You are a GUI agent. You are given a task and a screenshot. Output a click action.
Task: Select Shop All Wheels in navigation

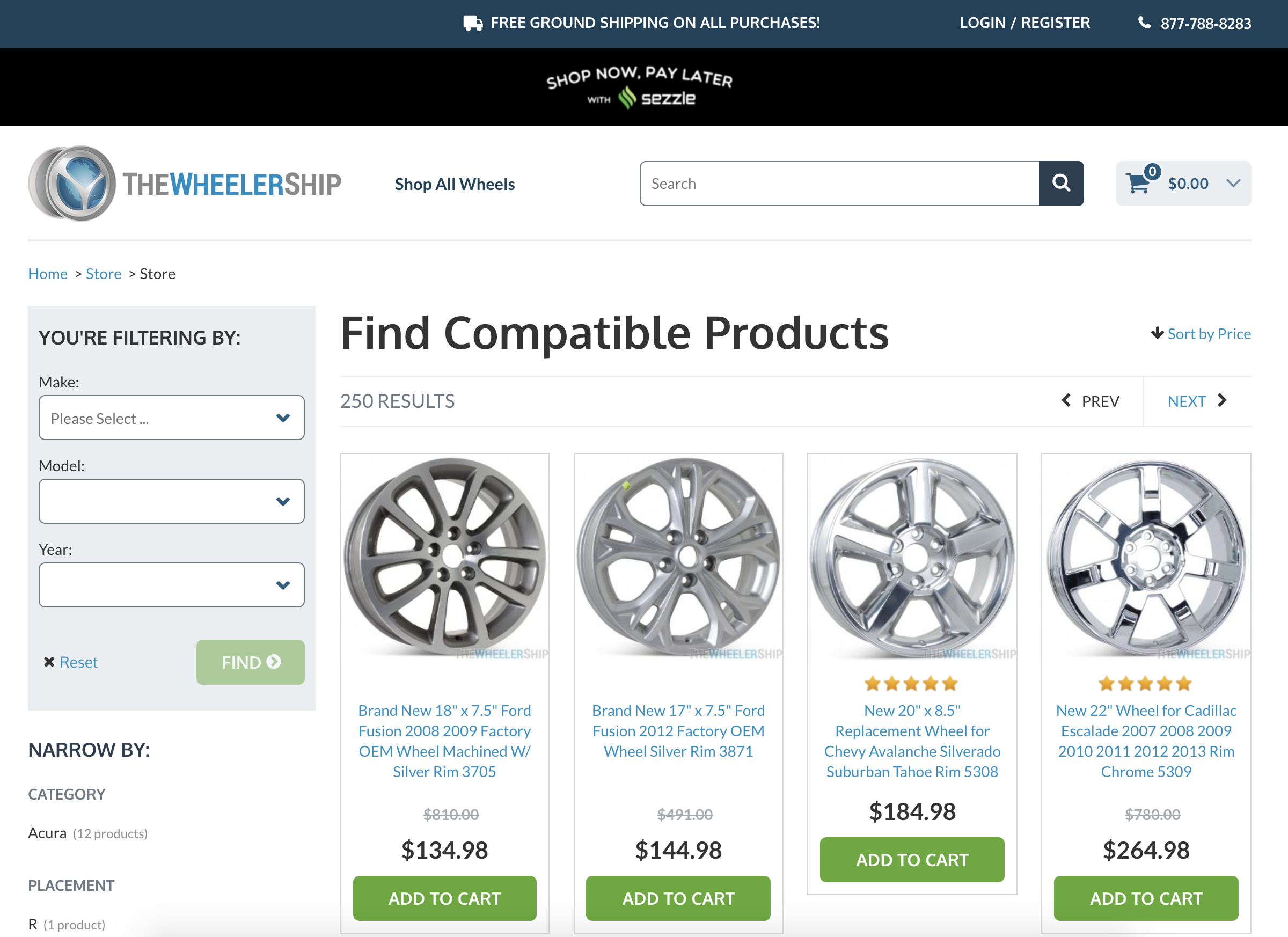pyautogui.click(x=454, y=184)
